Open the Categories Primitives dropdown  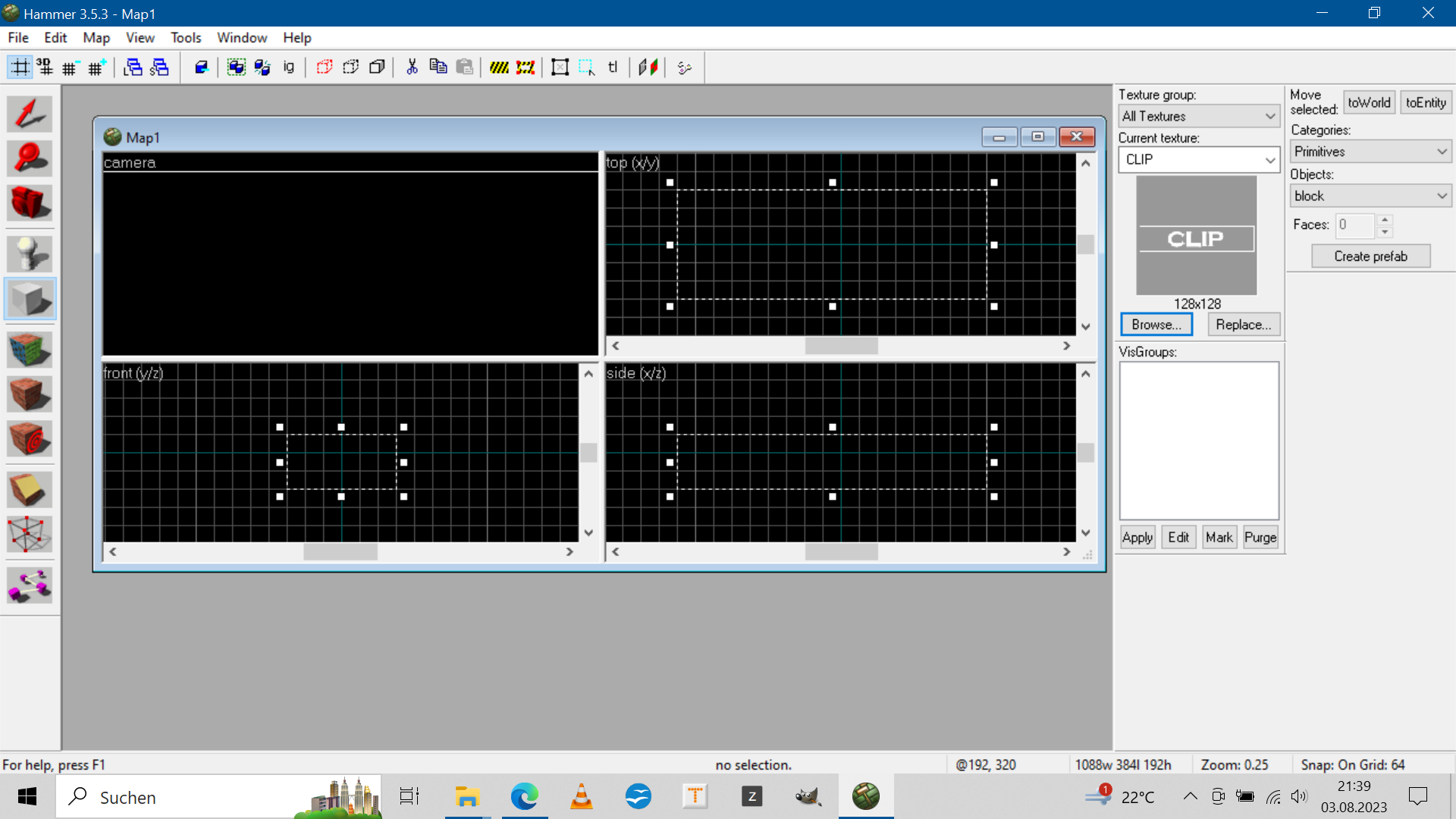point(1370,152)
